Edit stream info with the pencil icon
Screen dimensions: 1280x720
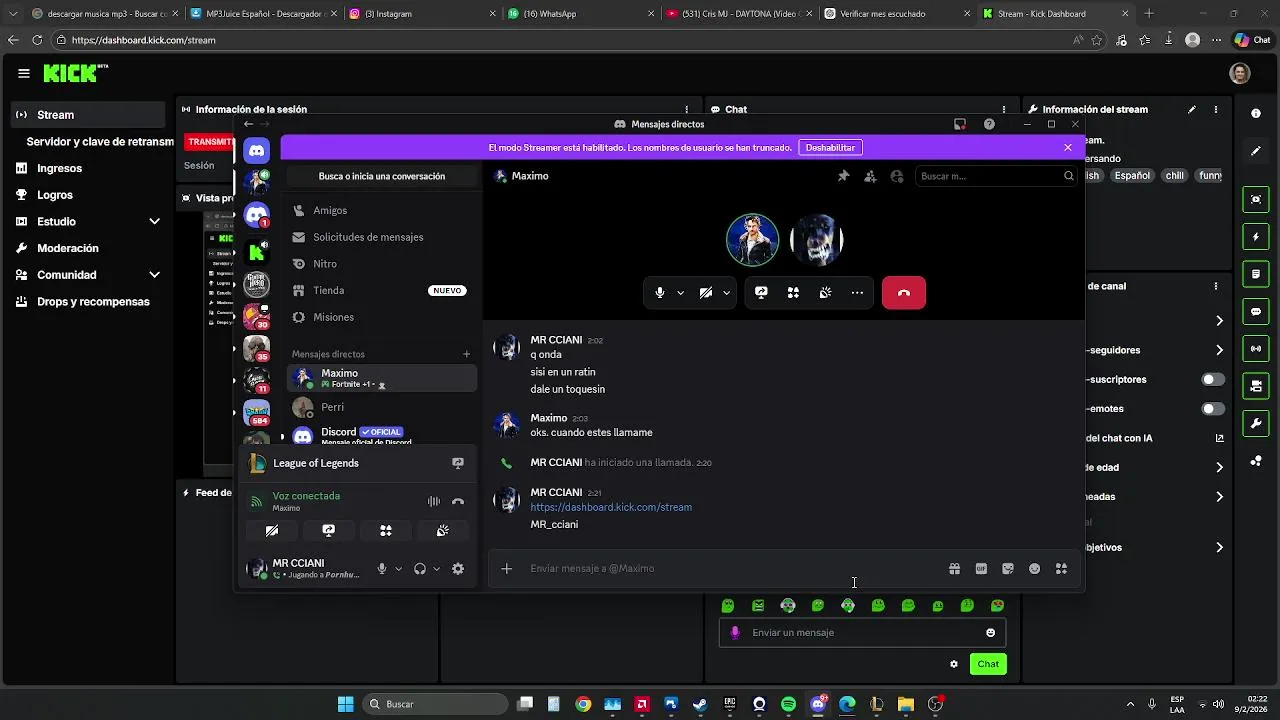pos(1191,109)
